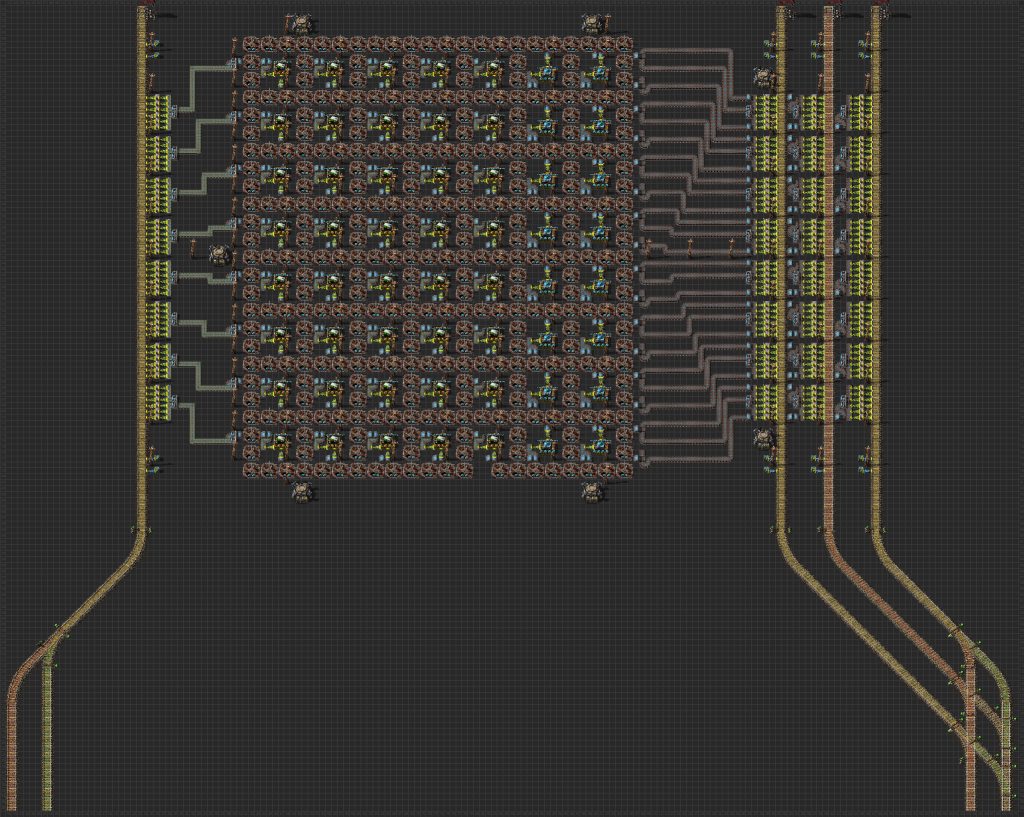Click the yellow assembler in bottom row, first column
The width and height of the screenshot is (1024, 817).
pyautogui.click(x=280, y=443)
